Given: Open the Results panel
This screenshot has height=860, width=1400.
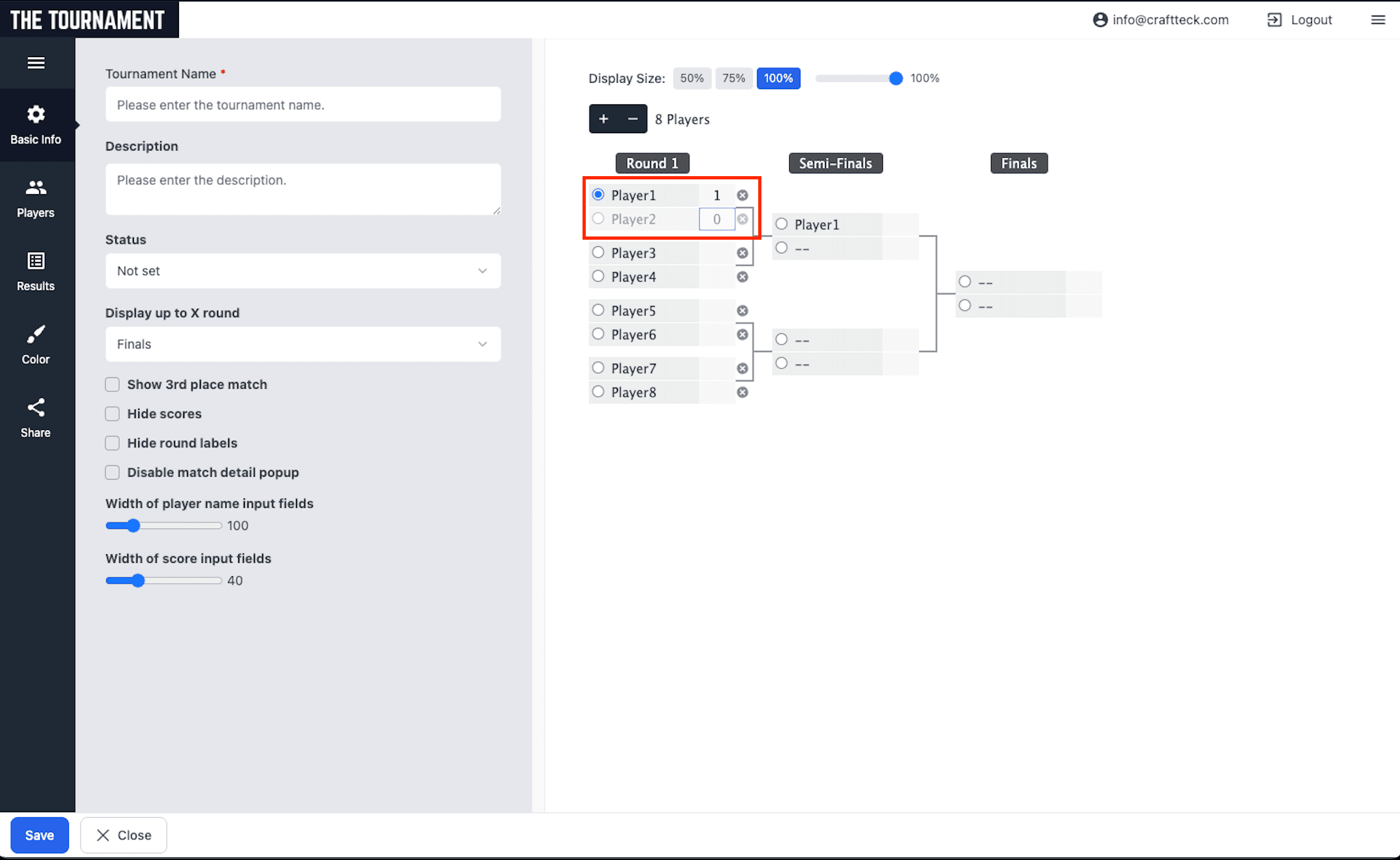Looking at the screenshot, I should pyautogui.click(x=36, y=271).
